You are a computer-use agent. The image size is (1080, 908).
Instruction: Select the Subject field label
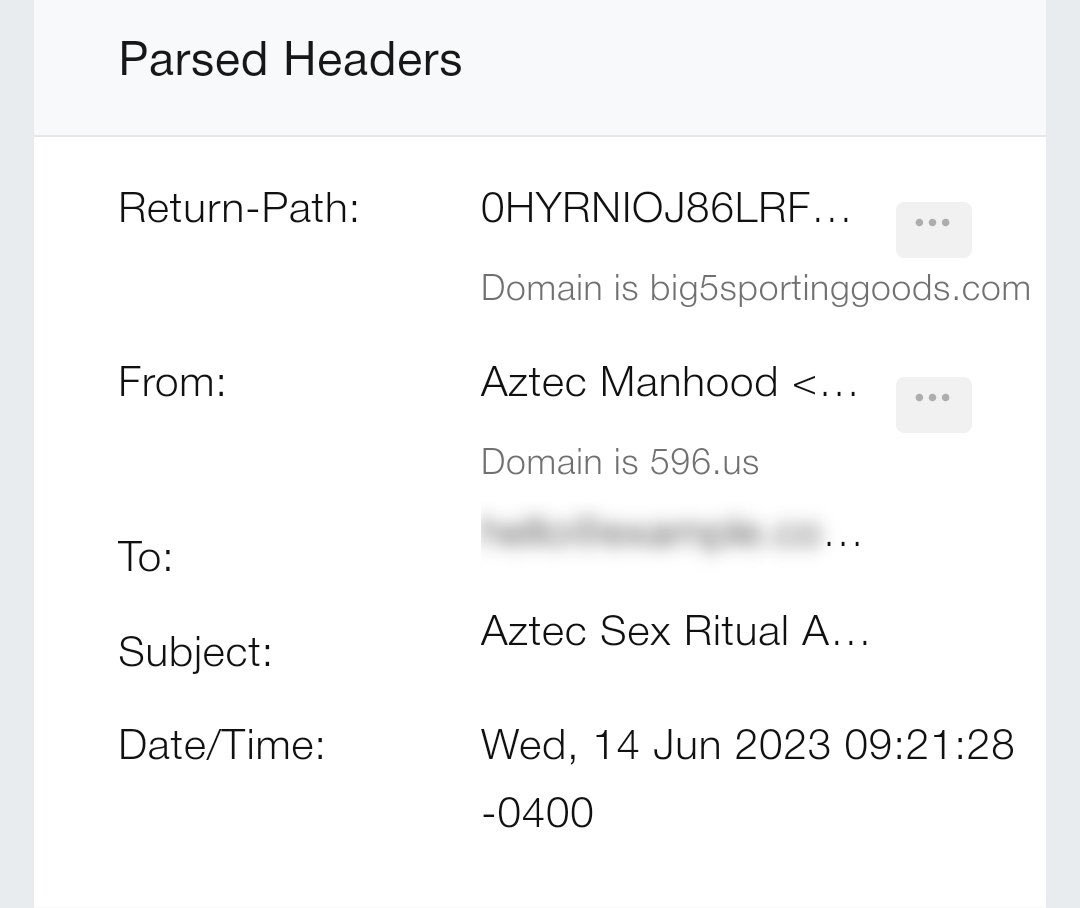tap(195, 652)
